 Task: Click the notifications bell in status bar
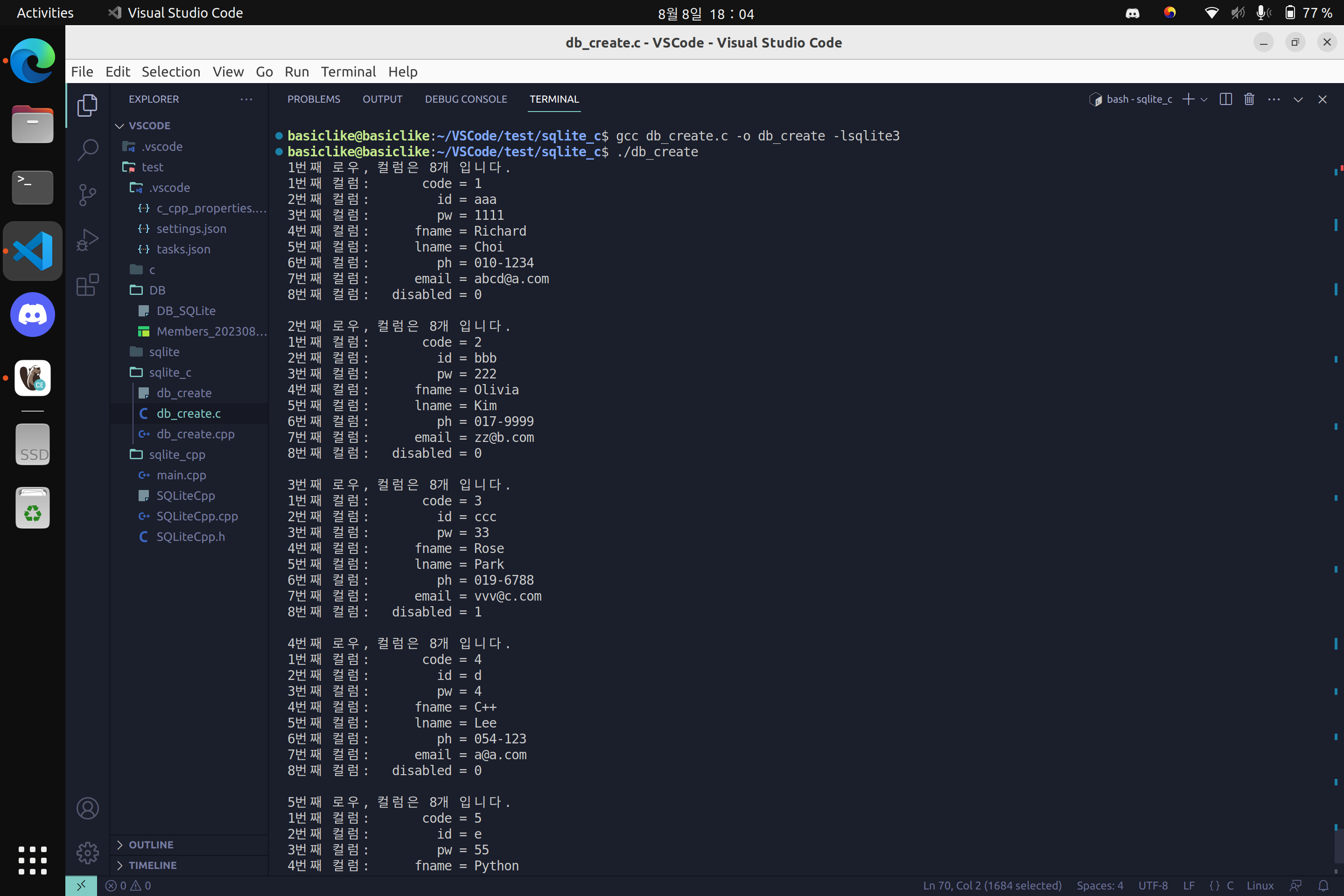(x=1323, y=885)
